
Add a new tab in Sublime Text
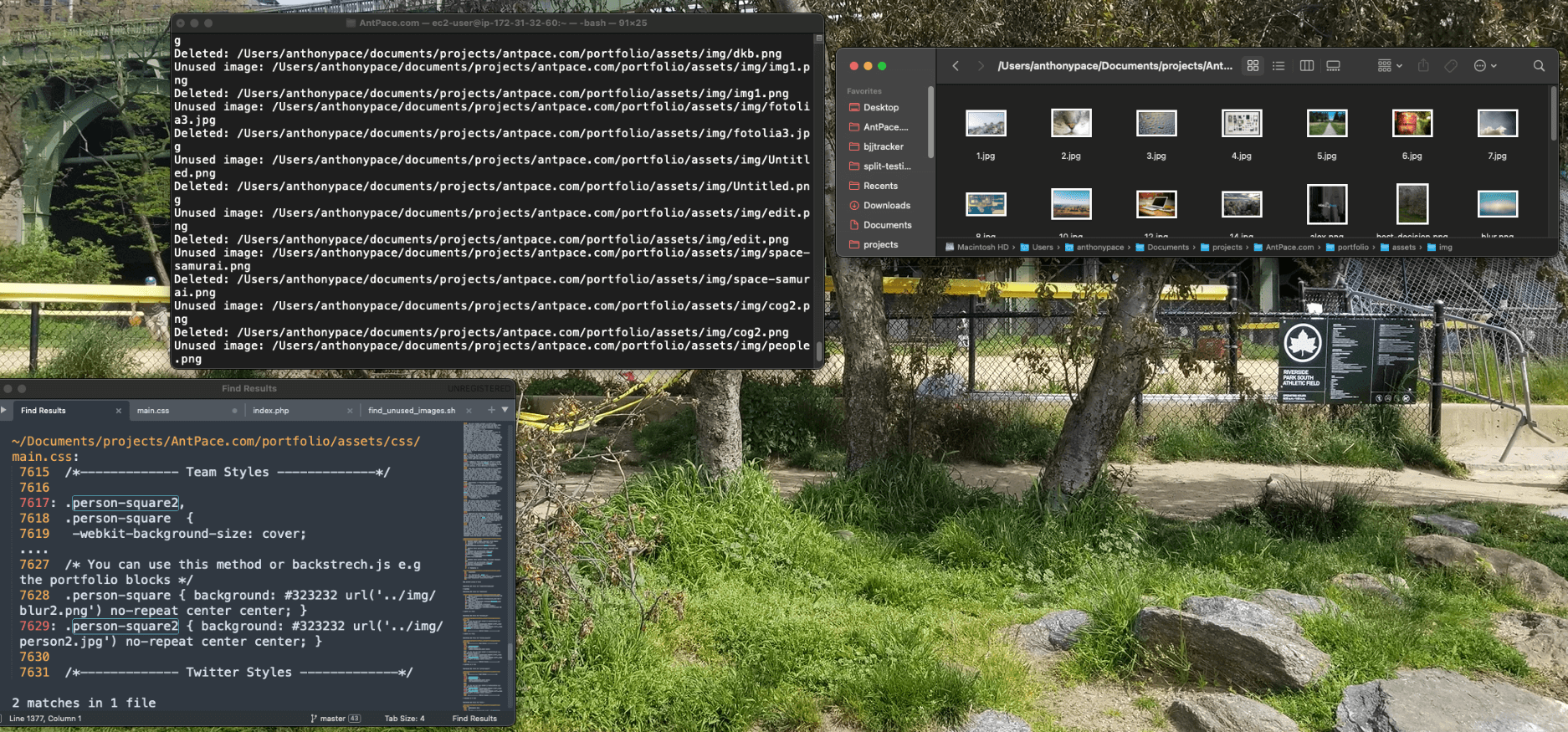pos(491,410)
